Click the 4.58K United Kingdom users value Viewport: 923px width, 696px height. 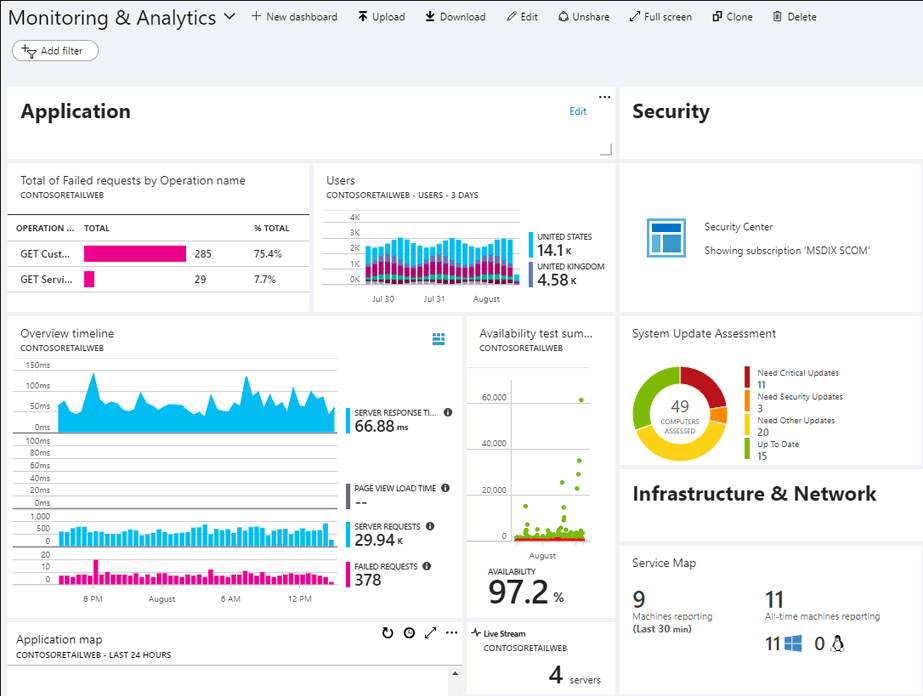click(557, 280)
